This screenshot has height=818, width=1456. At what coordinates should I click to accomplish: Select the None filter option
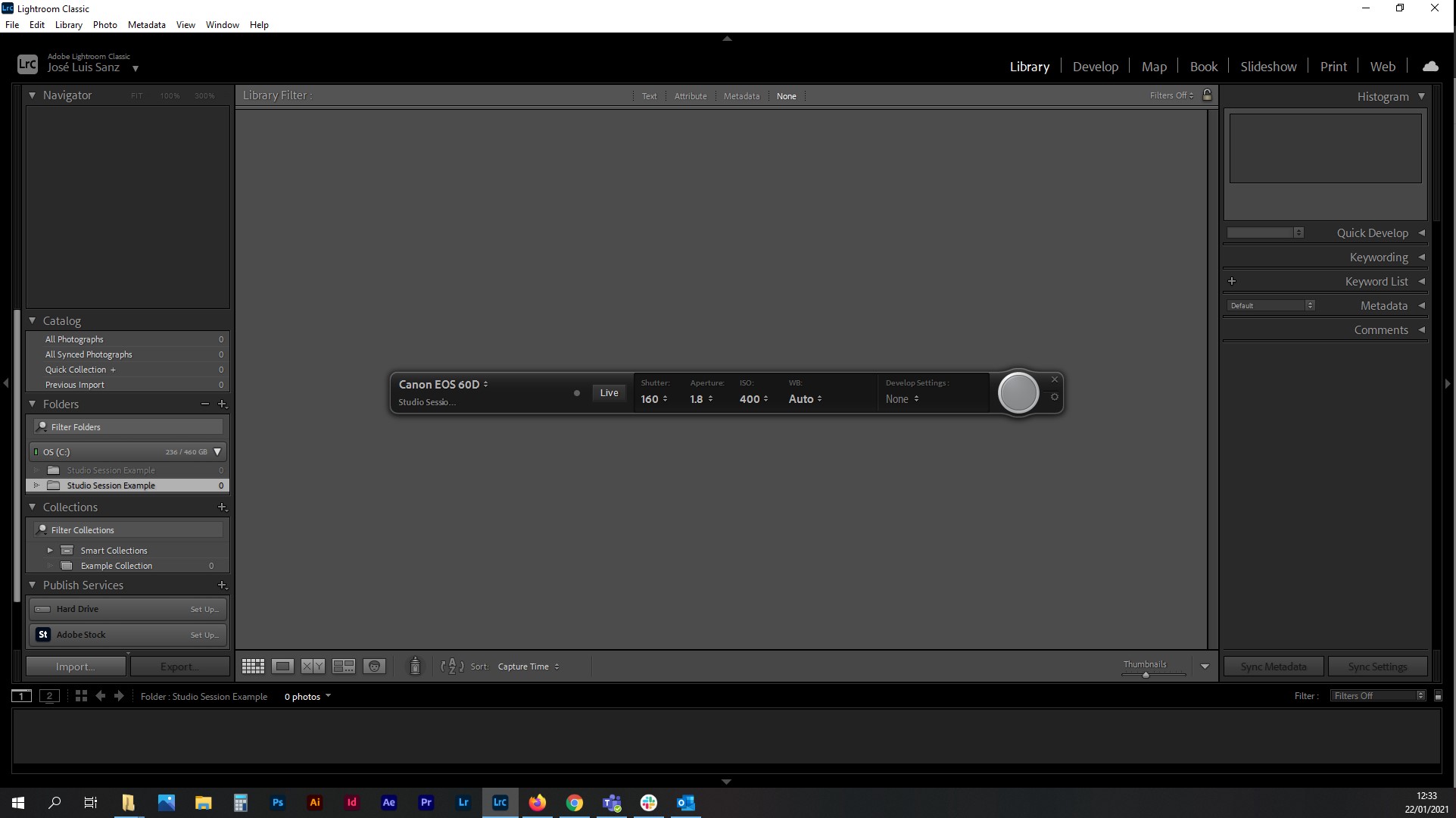787,95
